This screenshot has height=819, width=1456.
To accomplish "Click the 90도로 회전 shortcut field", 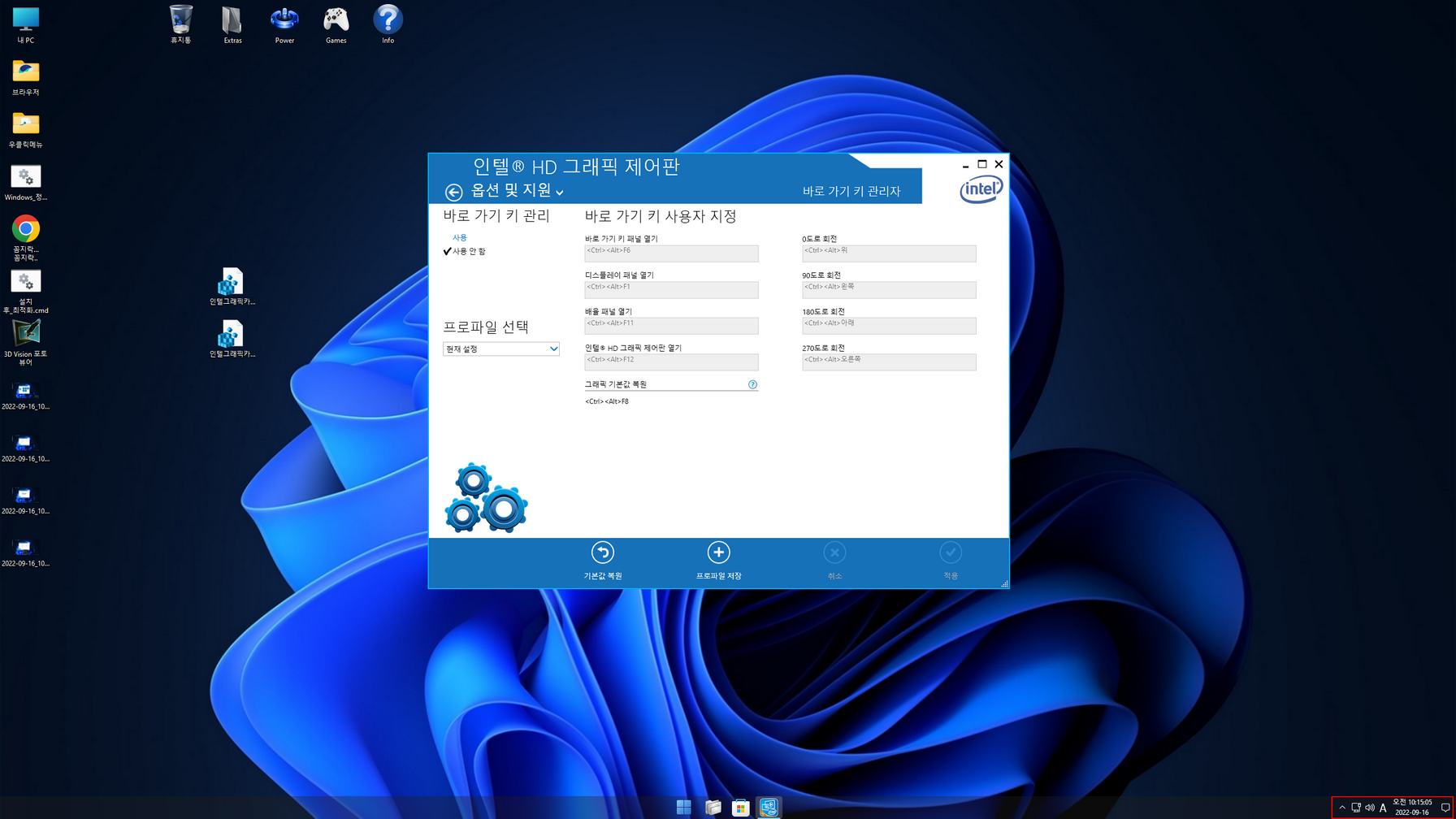I will [x=889, y=290].
